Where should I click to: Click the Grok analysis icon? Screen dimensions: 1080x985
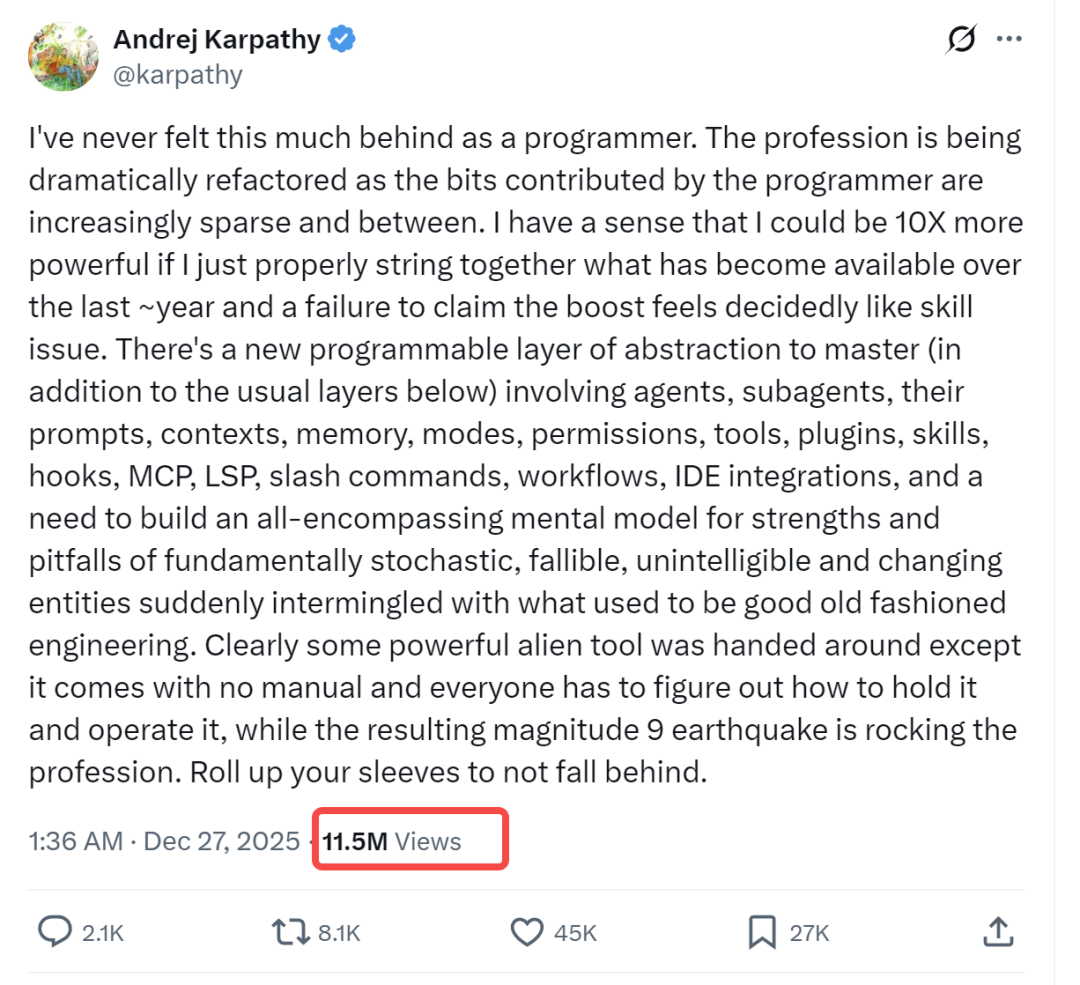point(960,38)
